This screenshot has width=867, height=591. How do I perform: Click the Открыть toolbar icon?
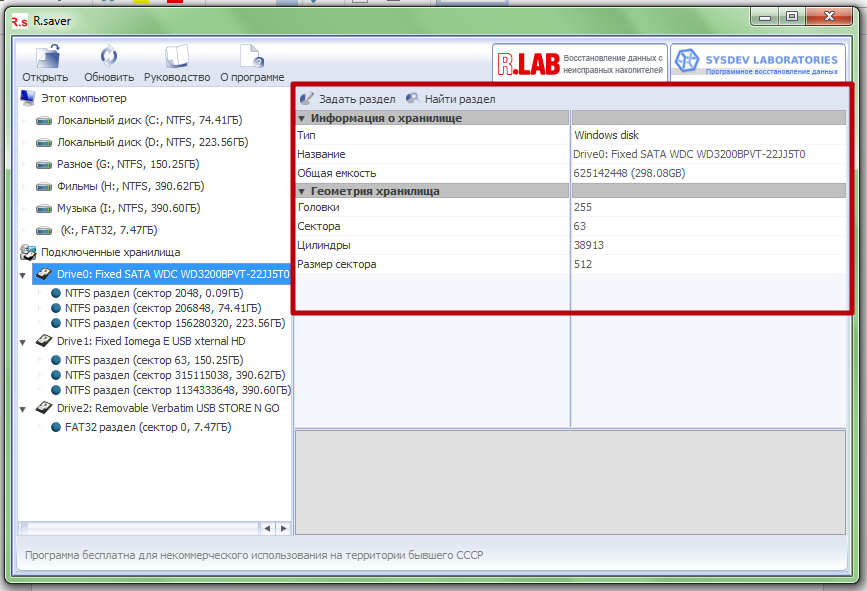pyautogui.click(x=44, y=58)
